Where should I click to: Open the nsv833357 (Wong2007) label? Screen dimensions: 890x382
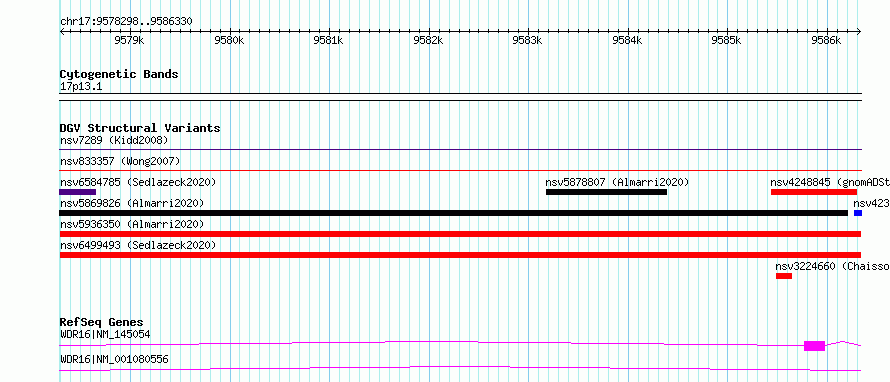coord(120,161)
